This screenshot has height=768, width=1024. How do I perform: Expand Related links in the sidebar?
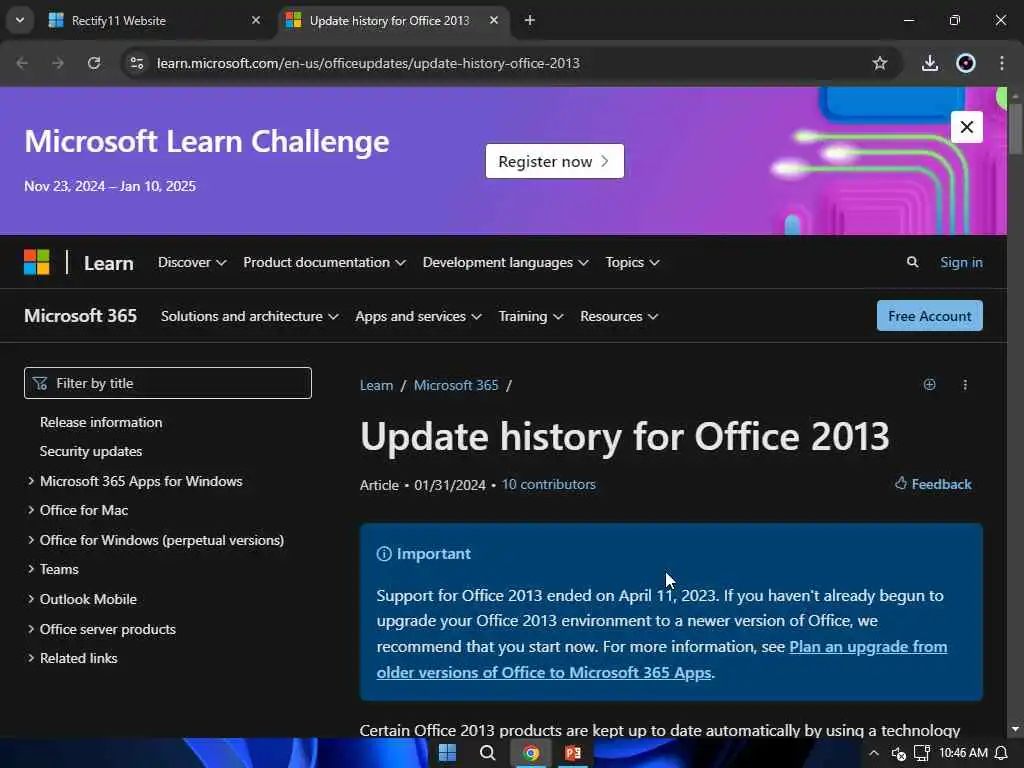(31, 658)
